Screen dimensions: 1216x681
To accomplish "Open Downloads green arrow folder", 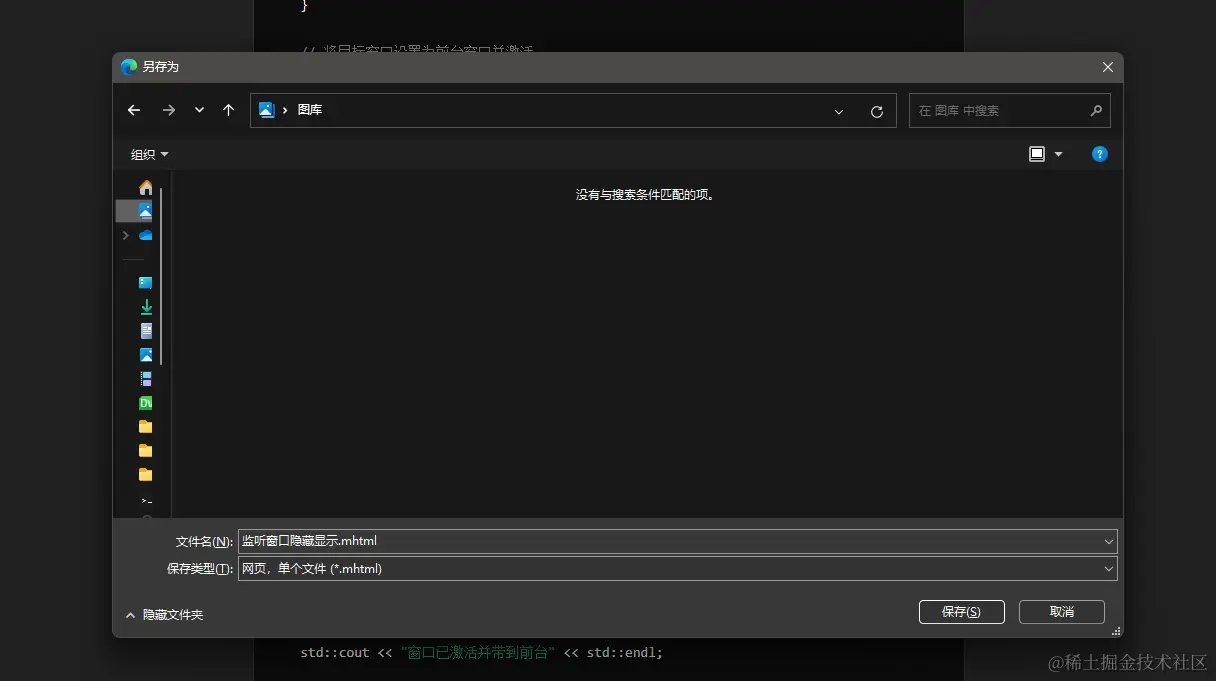I will [x=146, y=307].
